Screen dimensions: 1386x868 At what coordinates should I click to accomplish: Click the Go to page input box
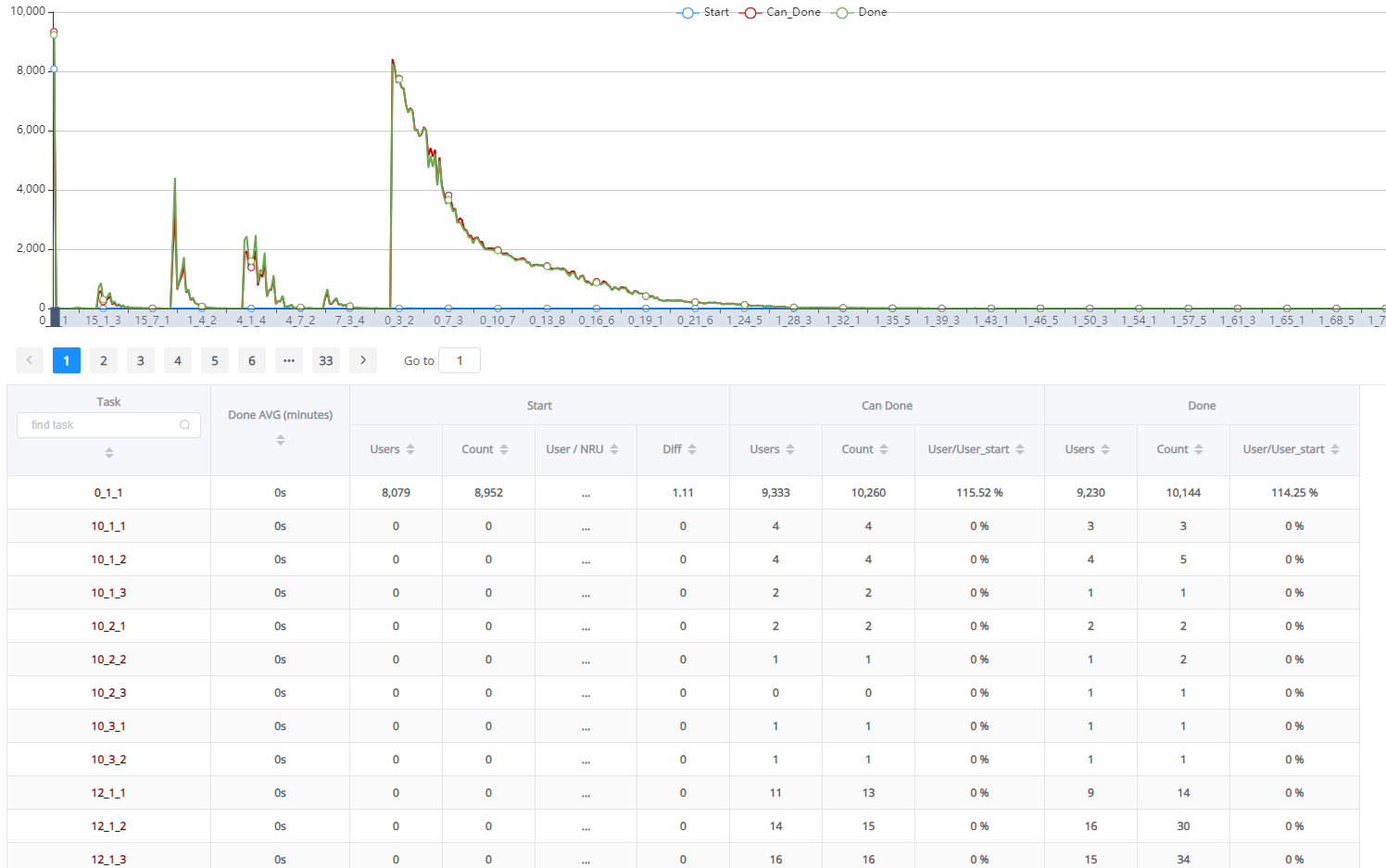tap(460, 360)
